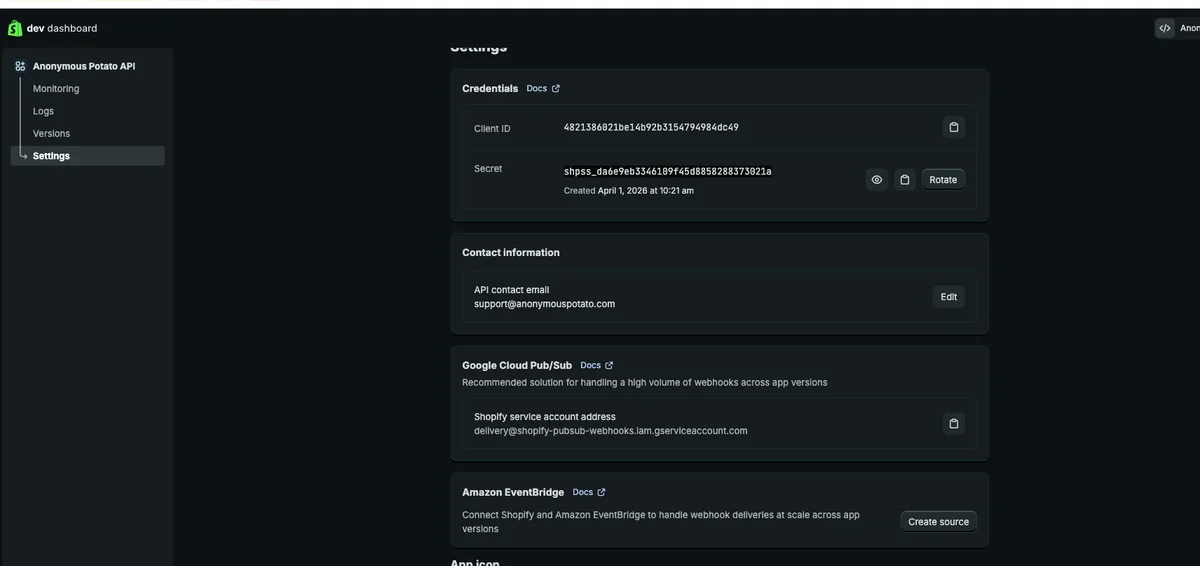The width and height of the screenshot is (1200, 566).
Task: Copy the Client ID to clipboard
Action: (x=953, y=127)
